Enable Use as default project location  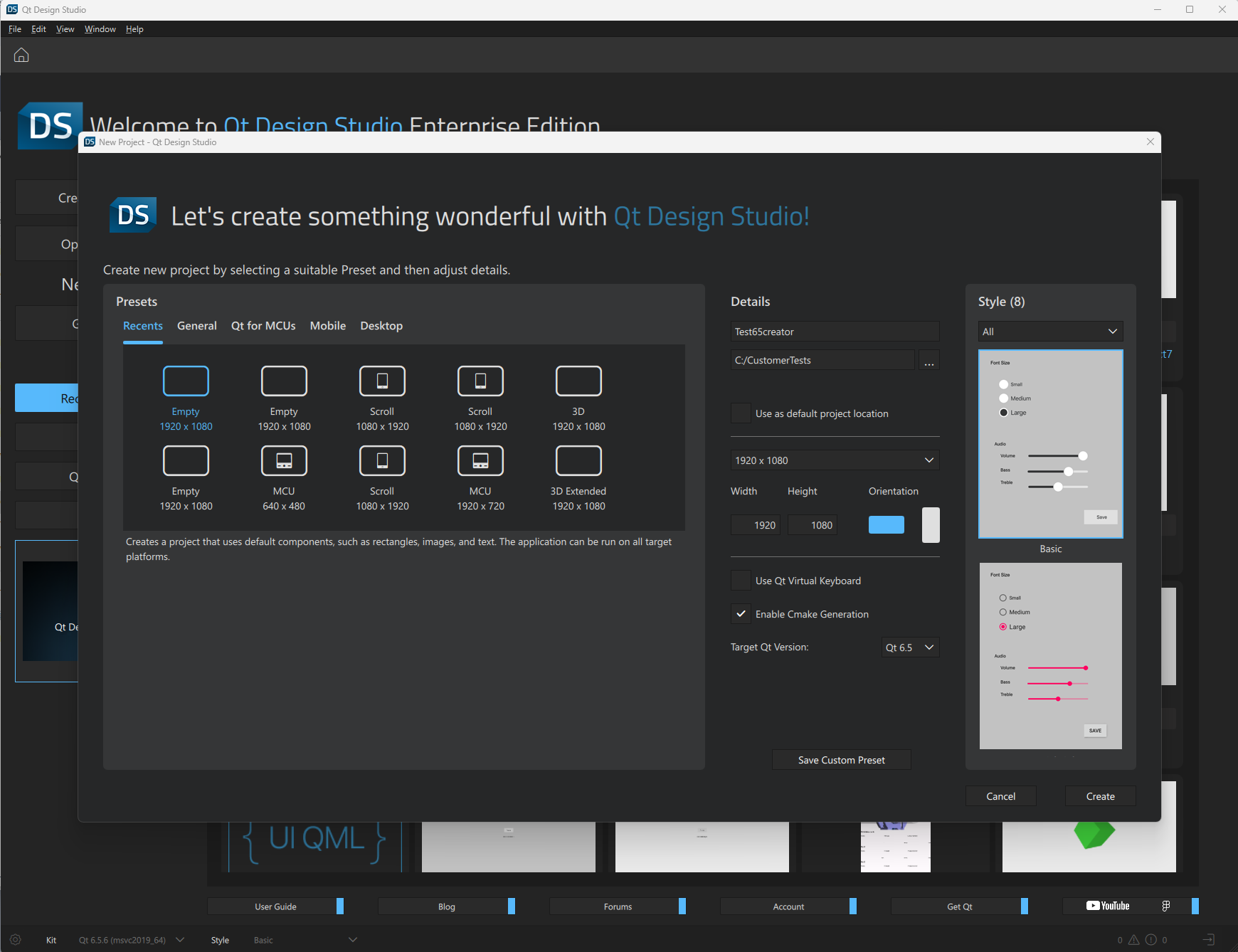tap(741, 413)
